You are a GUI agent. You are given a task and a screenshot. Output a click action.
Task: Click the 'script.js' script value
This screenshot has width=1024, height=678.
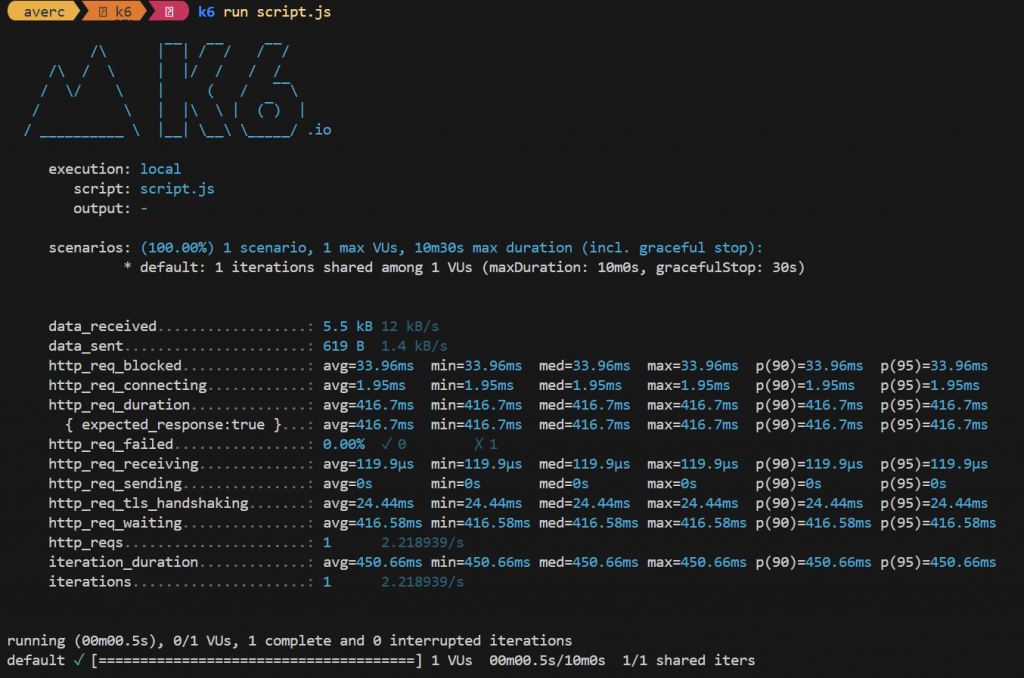click(x=177, y=189)
